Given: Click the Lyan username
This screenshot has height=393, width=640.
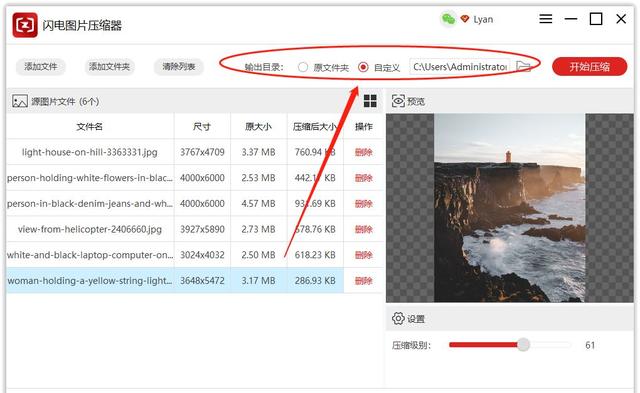Looking at the screenshot, I should (483, 19).
